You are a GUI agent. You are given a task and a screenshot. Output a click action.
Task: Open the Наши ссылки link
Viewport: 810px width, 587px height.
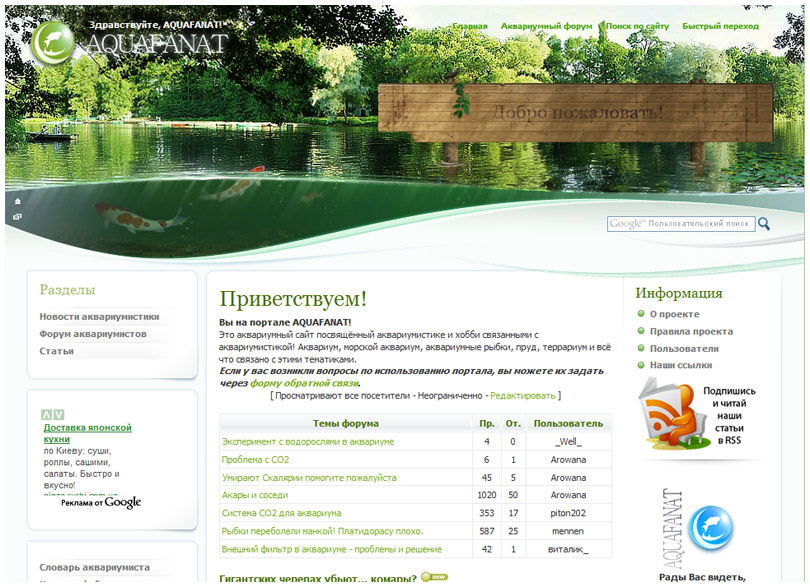pos(681,365)
